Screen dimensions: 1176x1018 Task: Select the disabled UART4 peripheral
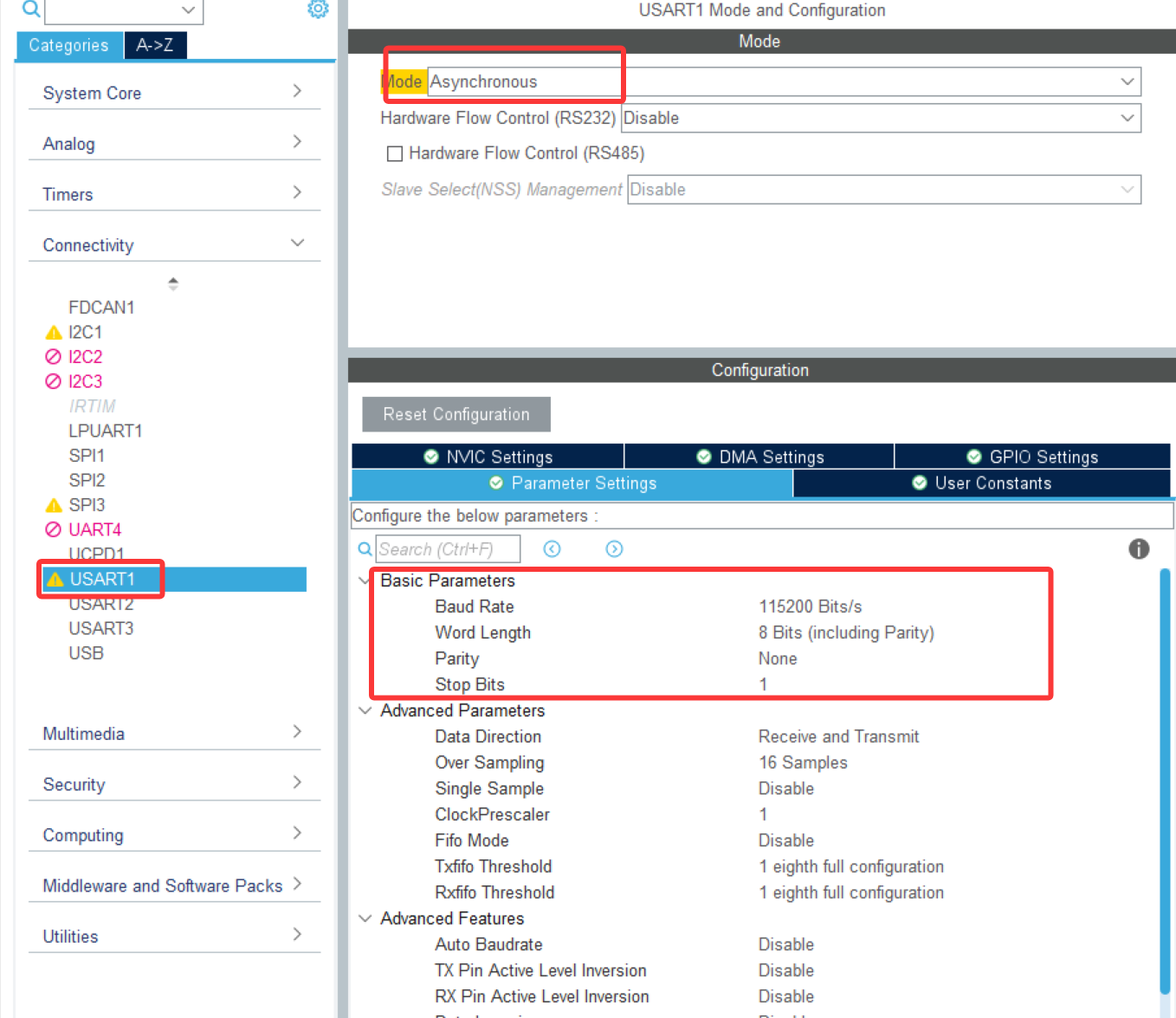(x=94, y=529)
